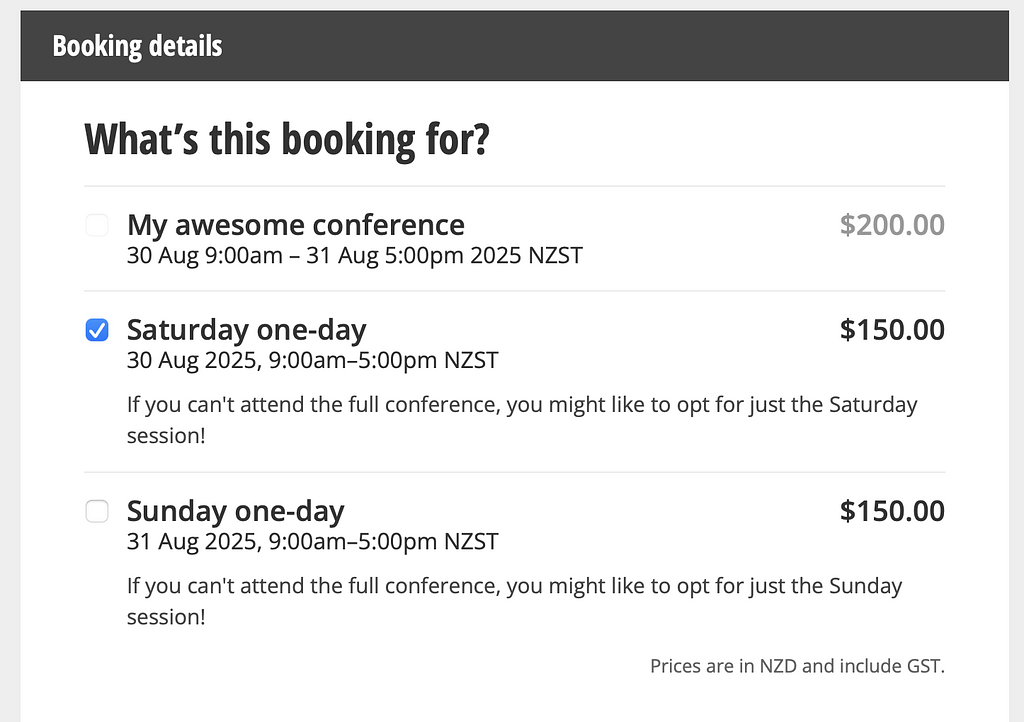Click "NZST" on the Sunday one-day time line

pos(470,542)
